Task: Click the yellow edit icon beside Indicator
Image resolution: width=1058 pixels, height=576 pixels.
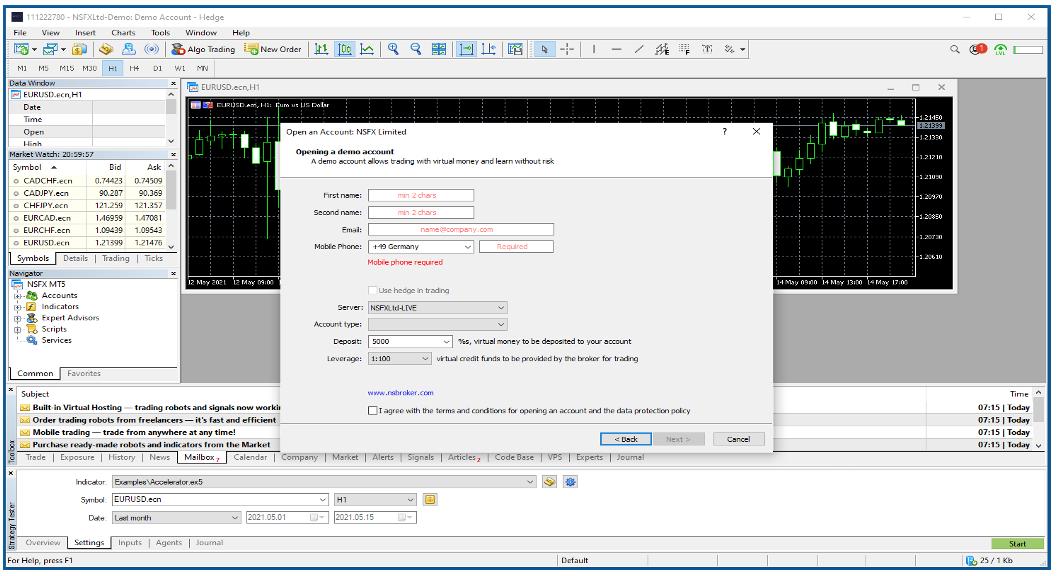Action: pyautogui.click(x=549, y=482)
